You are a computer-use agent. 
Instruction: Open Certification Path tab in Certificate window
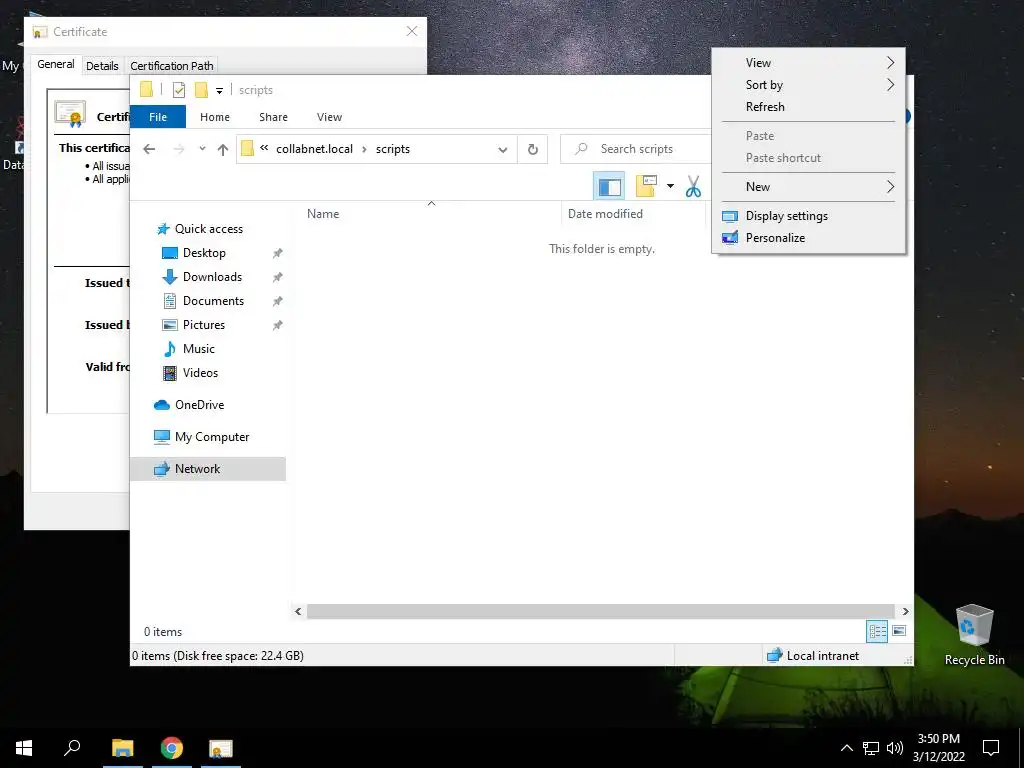click(172, 66)
